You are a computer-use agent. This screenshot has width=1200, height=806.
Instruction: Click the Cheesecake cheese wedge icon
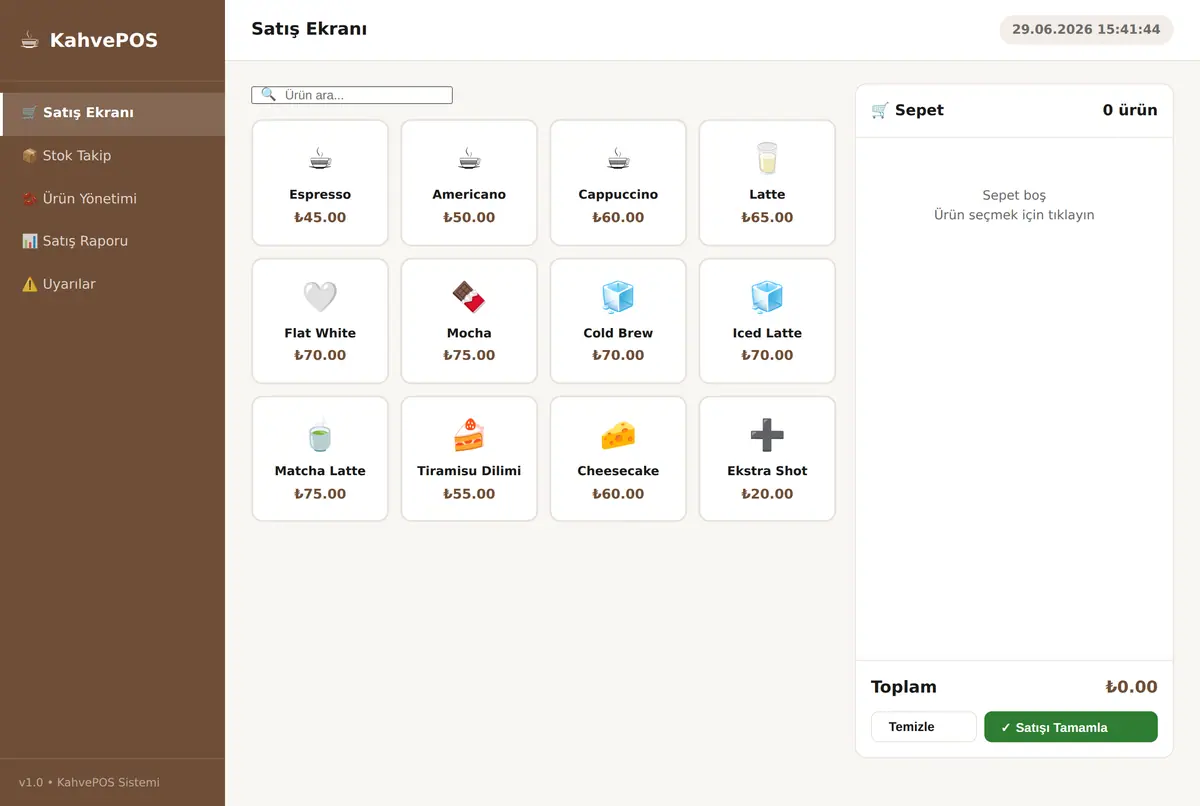click(618, 435)
